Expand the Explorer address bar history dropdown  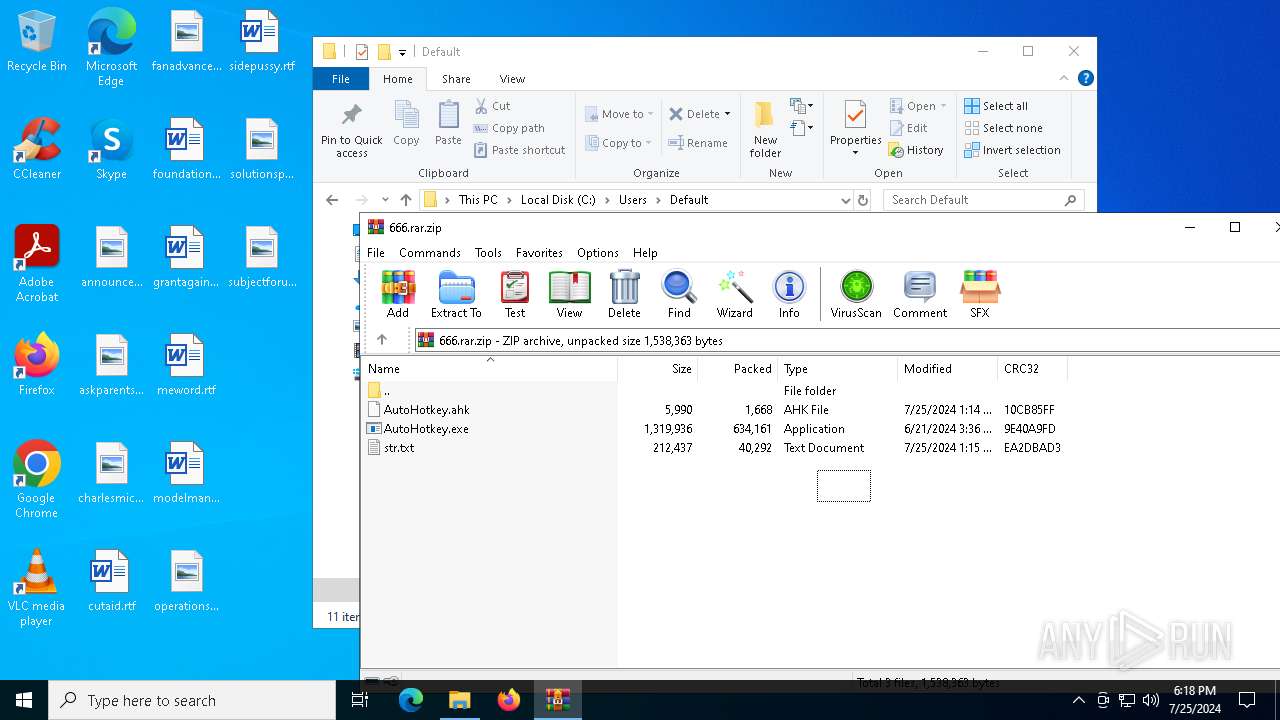[846, 200]
